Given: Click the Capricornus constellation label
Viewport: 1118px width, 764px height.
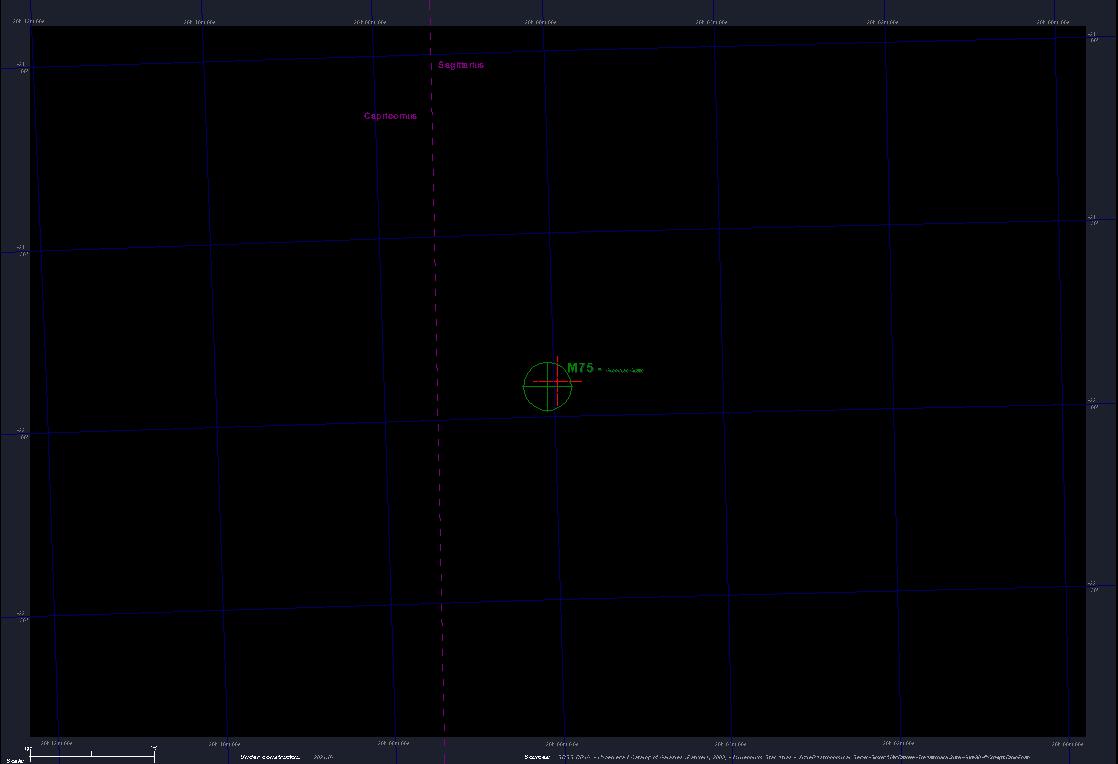Looking at the screenshot, I should point(390,116).
